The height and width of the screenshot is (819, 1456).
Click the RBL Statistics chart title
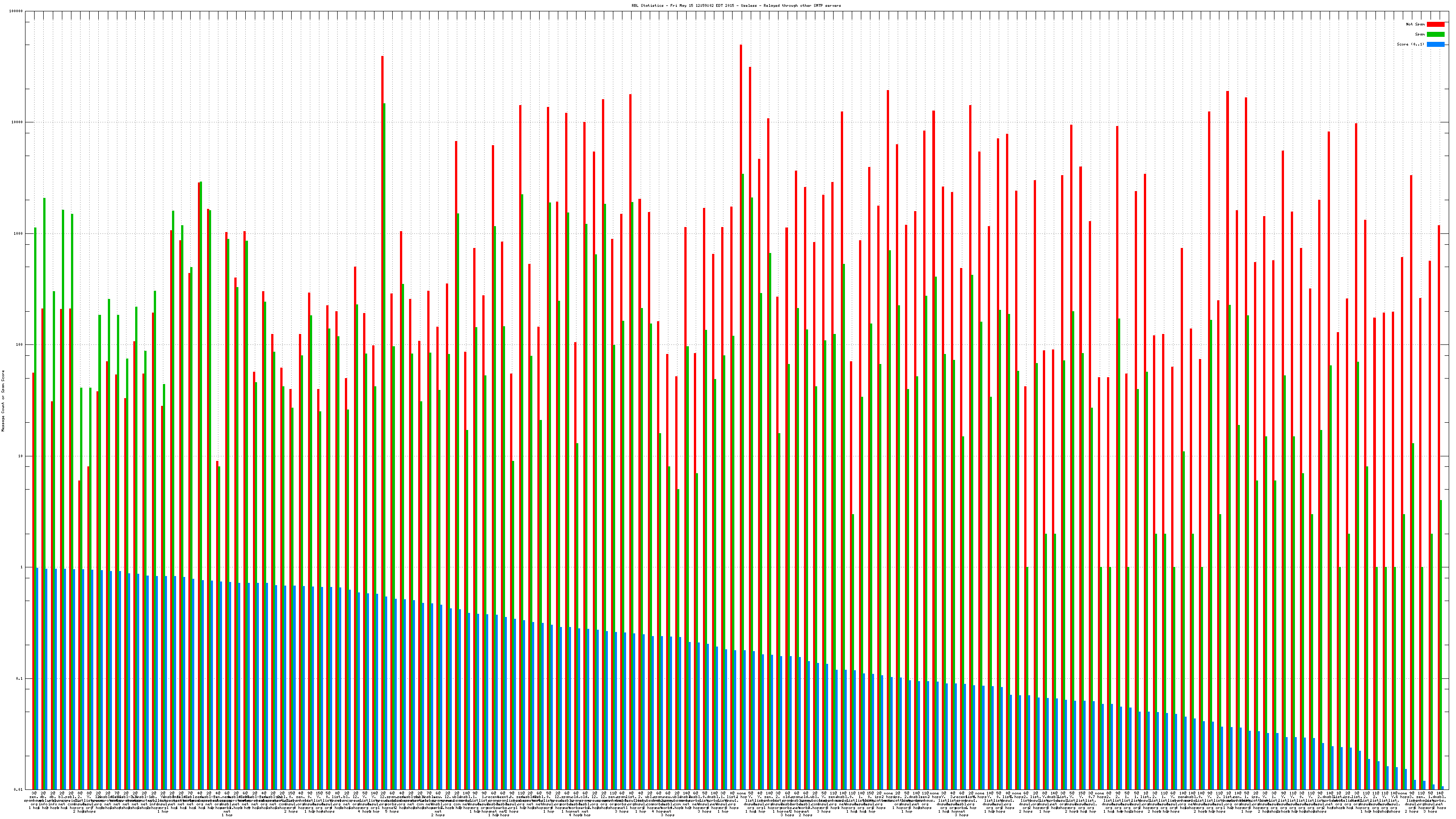click(736, 5)
